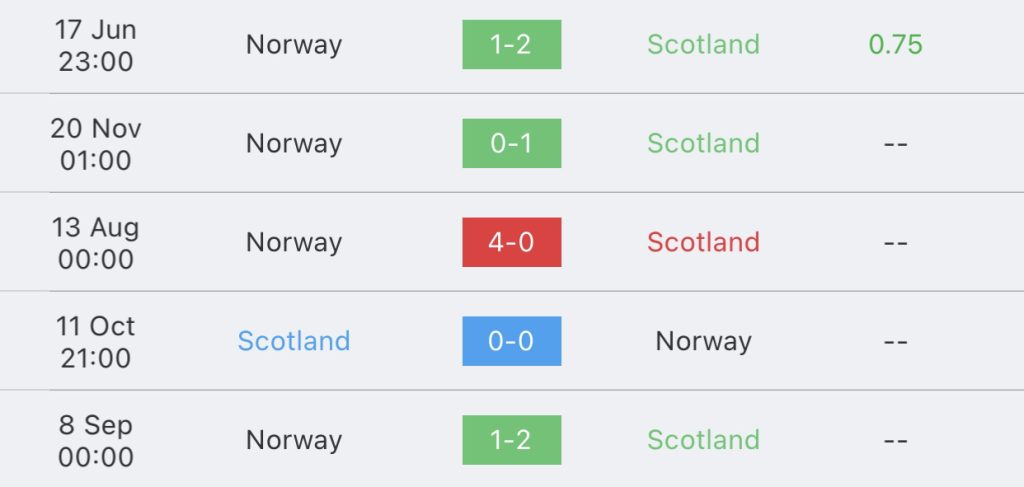This screenshot has height=487, width=1024.
Task: Click the 13 Aug 00:00 date cell
Action: point(95,243)
